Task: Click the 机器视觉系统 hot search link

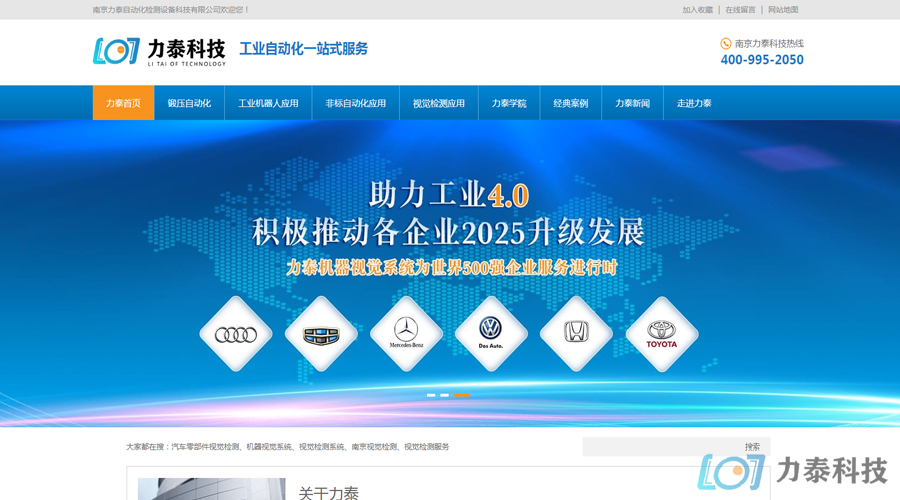Action: point(269,447)
